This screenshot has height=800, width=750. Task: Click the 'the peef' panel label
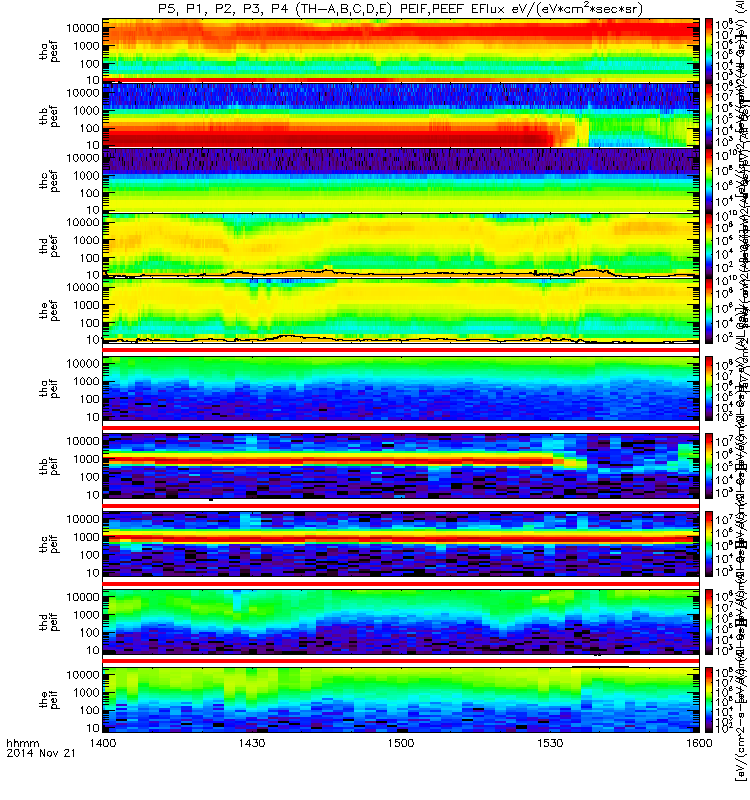[49, 311]
